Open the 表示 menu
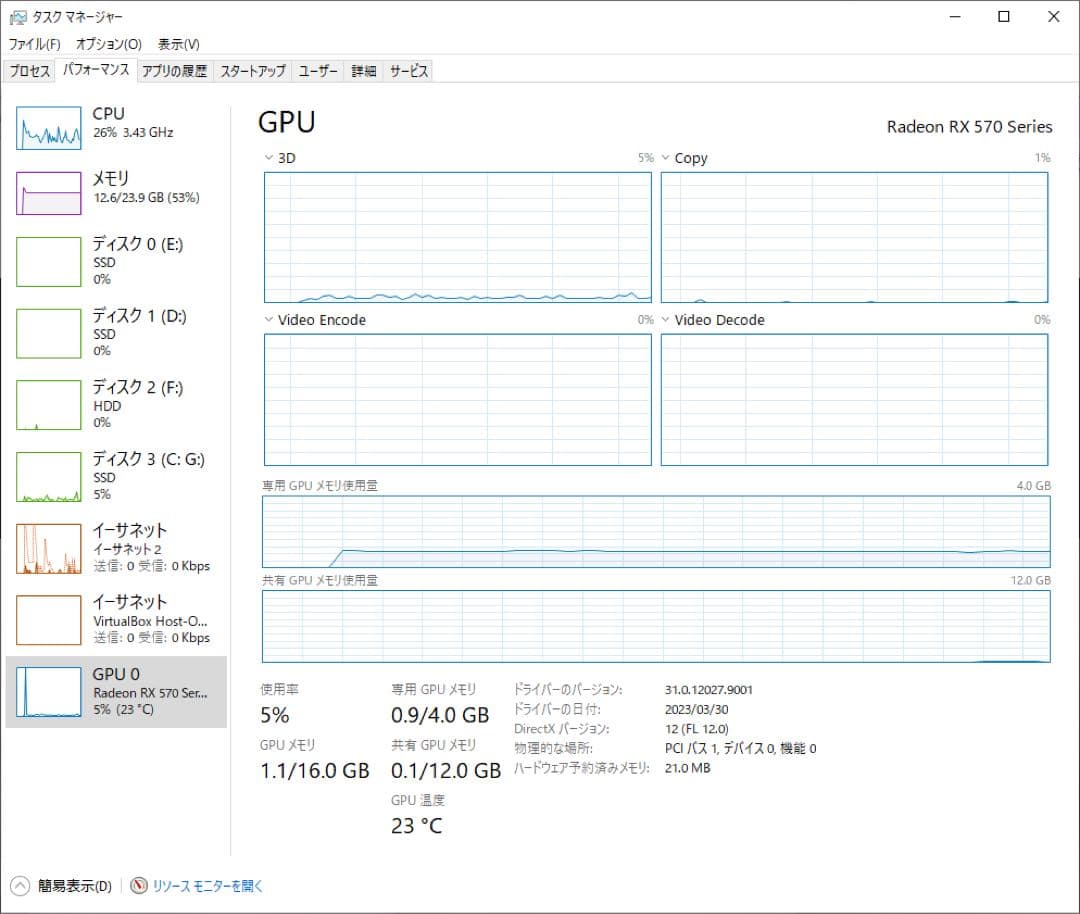The image size is (1080, 914). tap(178, 44)
